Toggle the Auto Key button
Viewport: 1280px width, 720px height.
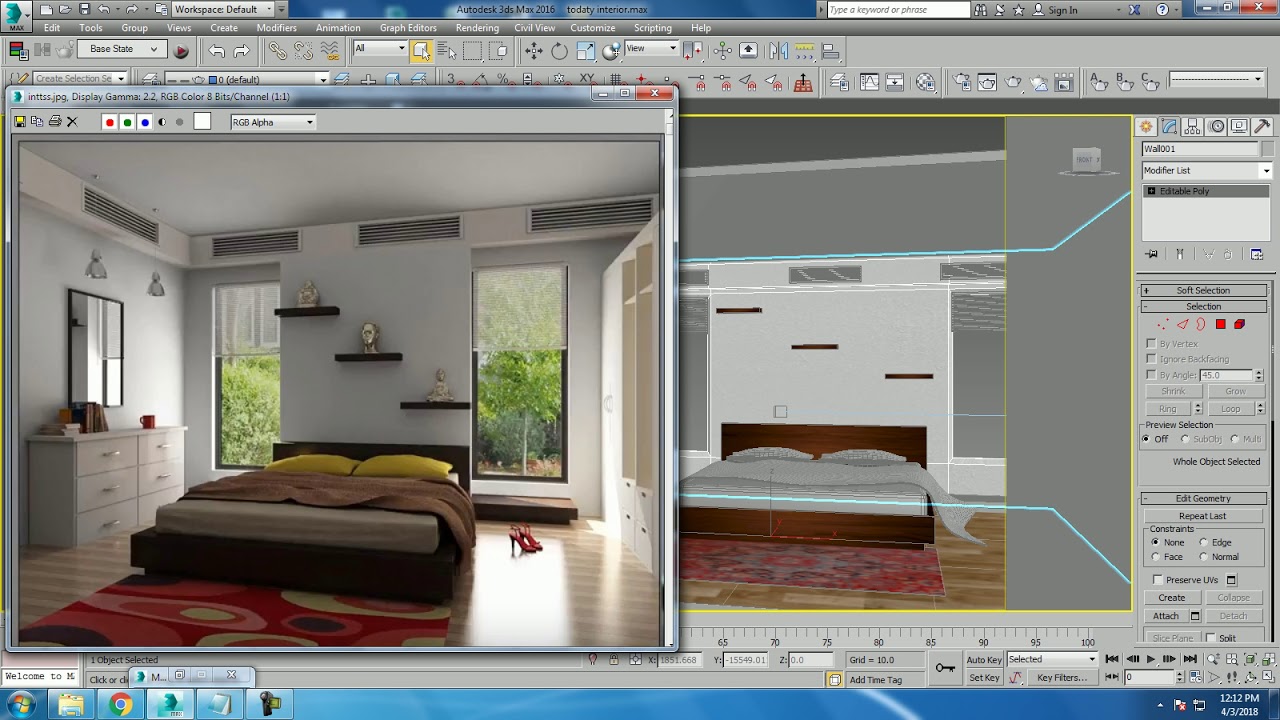(984, 659)
